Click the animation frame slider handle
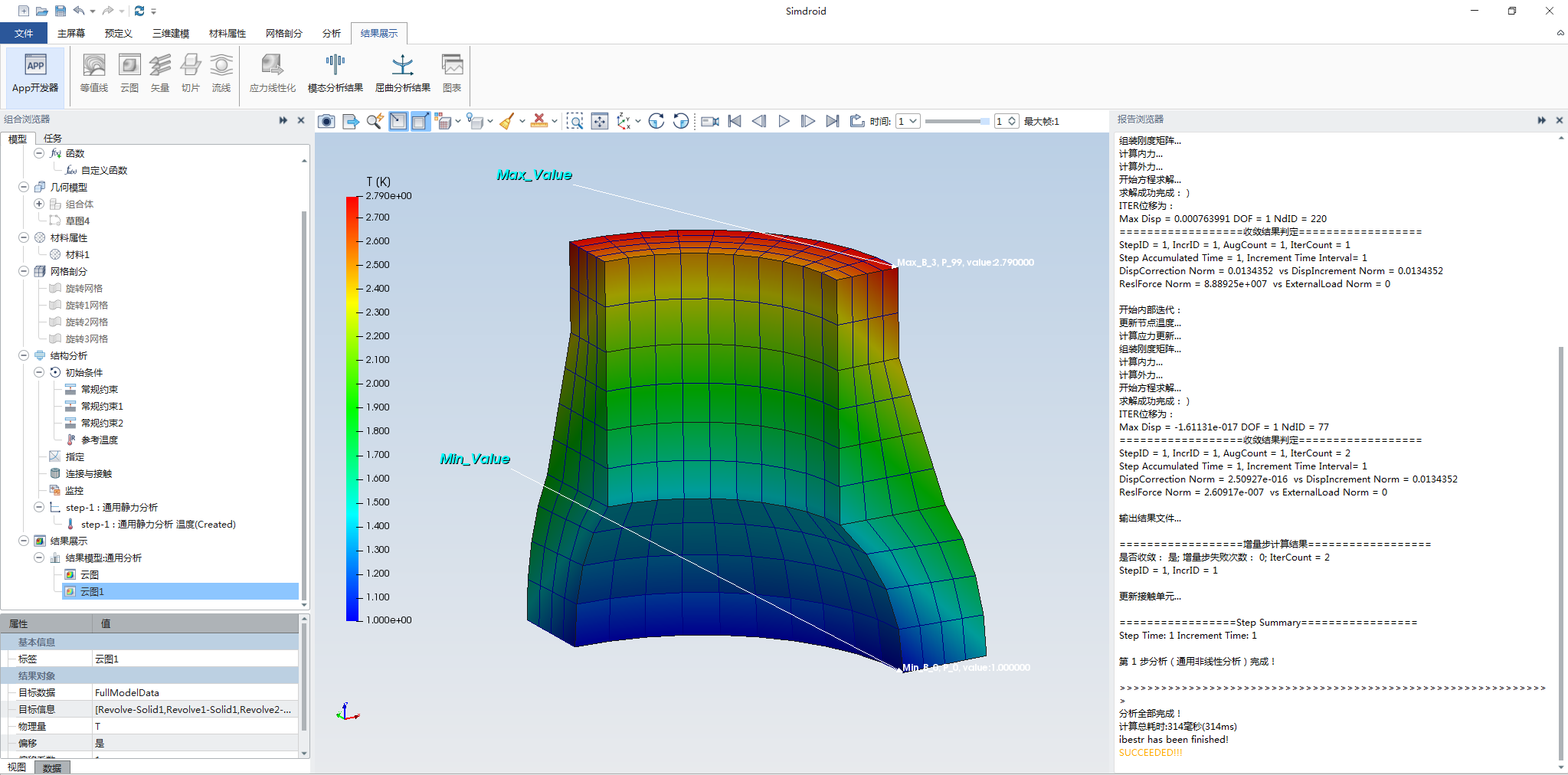 984,121
